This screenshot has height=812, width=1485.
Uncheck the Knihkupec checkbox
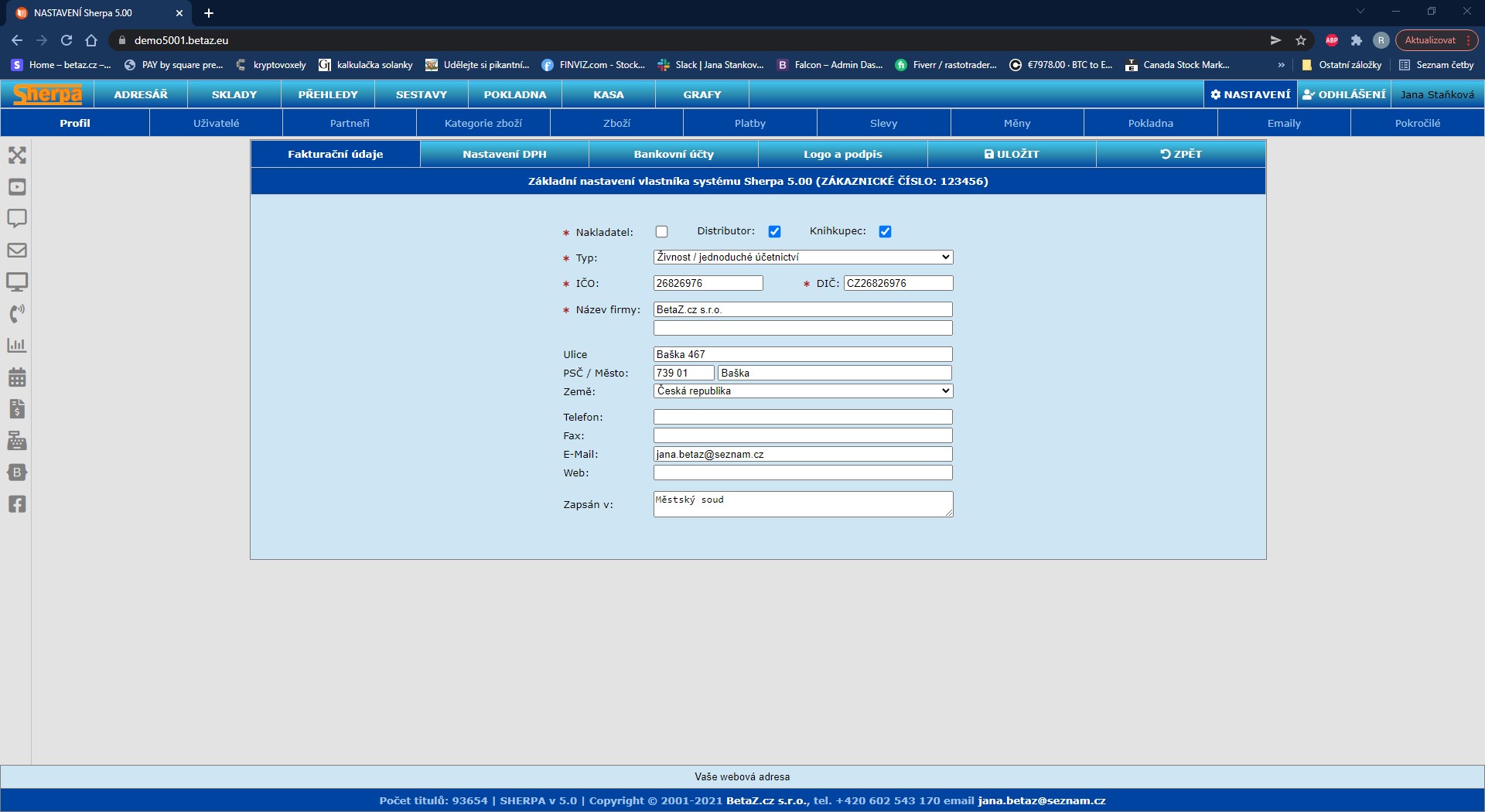click(x=885, y=231)
